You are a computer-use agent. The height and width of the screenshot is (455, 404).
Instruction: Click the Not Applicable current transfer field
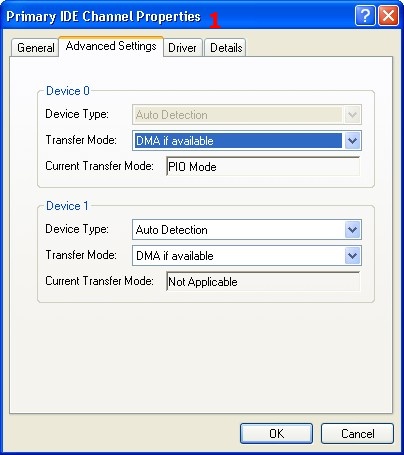coord(263,282)
